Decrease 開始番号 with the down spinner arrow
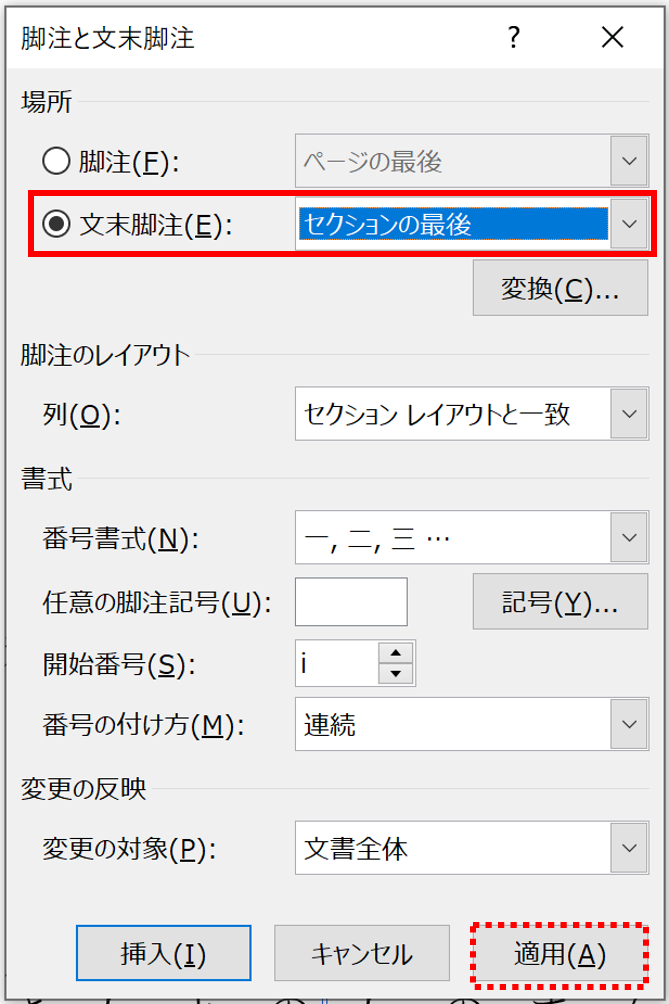The width and height of the screenshot is (669, 1004). click(x=396, y=674)
